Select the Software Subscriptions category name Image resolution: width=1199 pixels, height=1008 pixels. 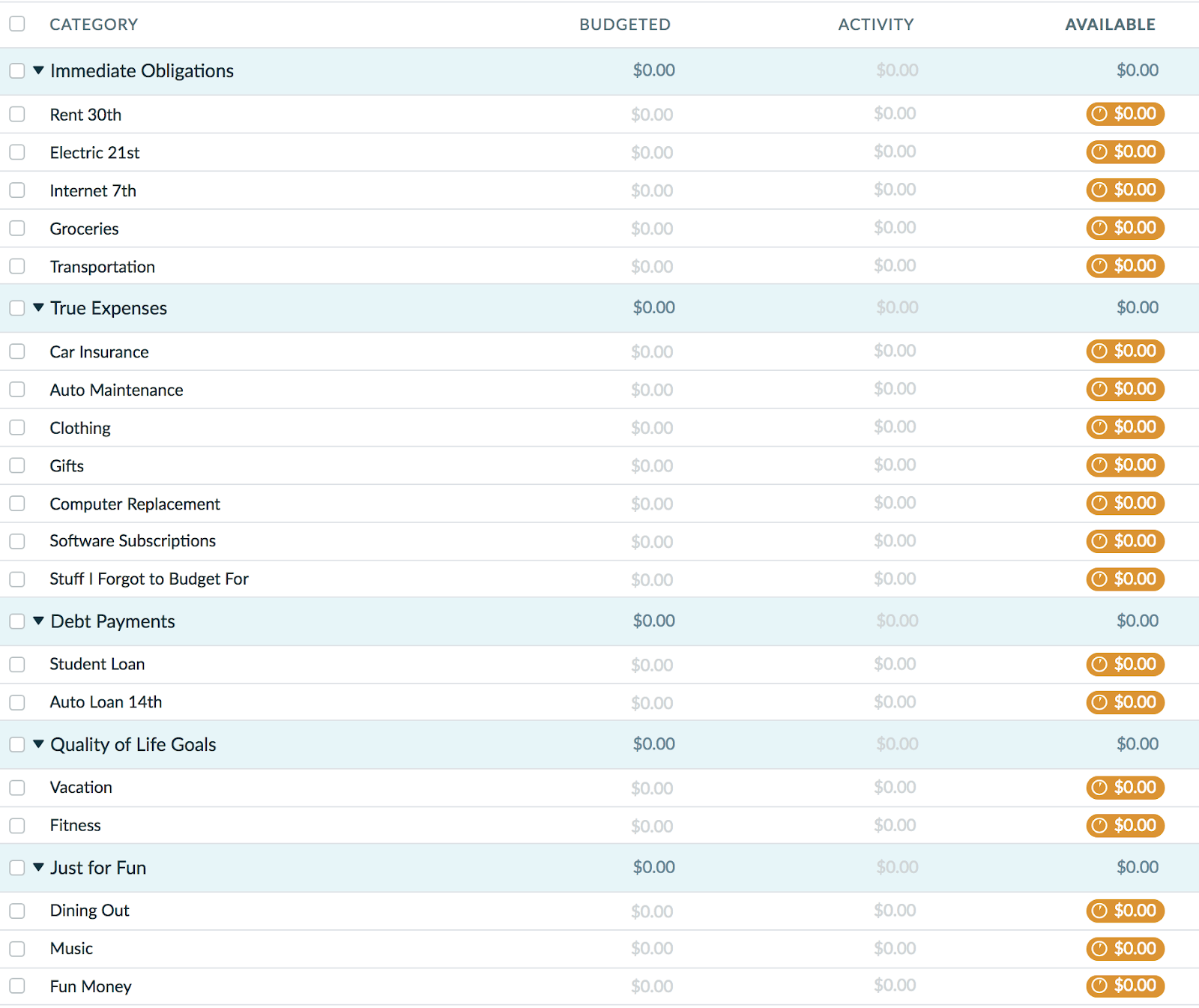133,541
